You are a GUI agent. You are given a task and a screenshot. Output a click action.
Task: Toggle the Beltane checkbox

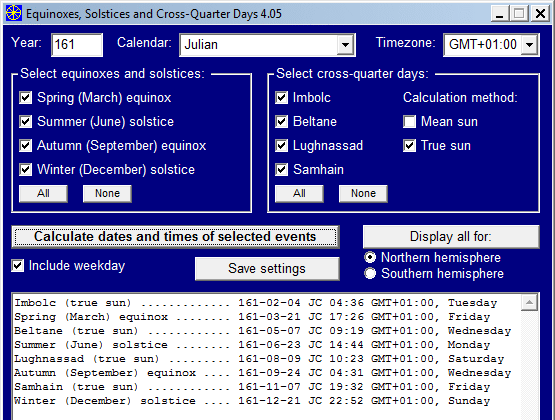(x=281, y=122)
